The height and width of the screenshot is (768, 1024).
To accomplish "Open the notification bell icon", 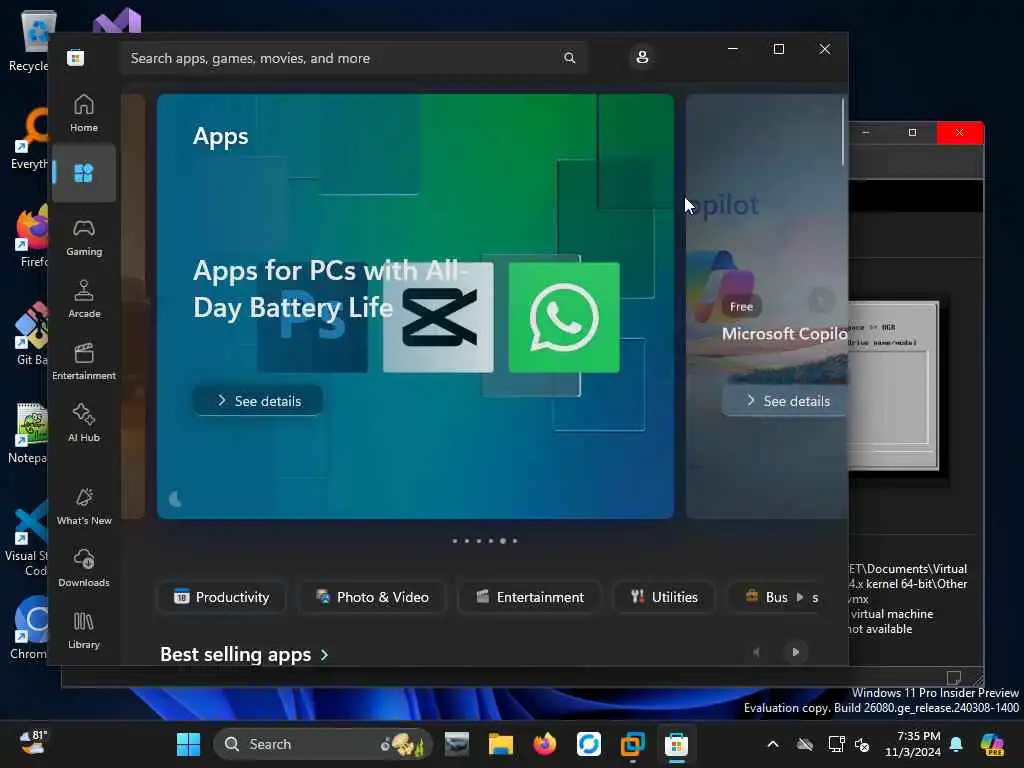I will point(956,744).
